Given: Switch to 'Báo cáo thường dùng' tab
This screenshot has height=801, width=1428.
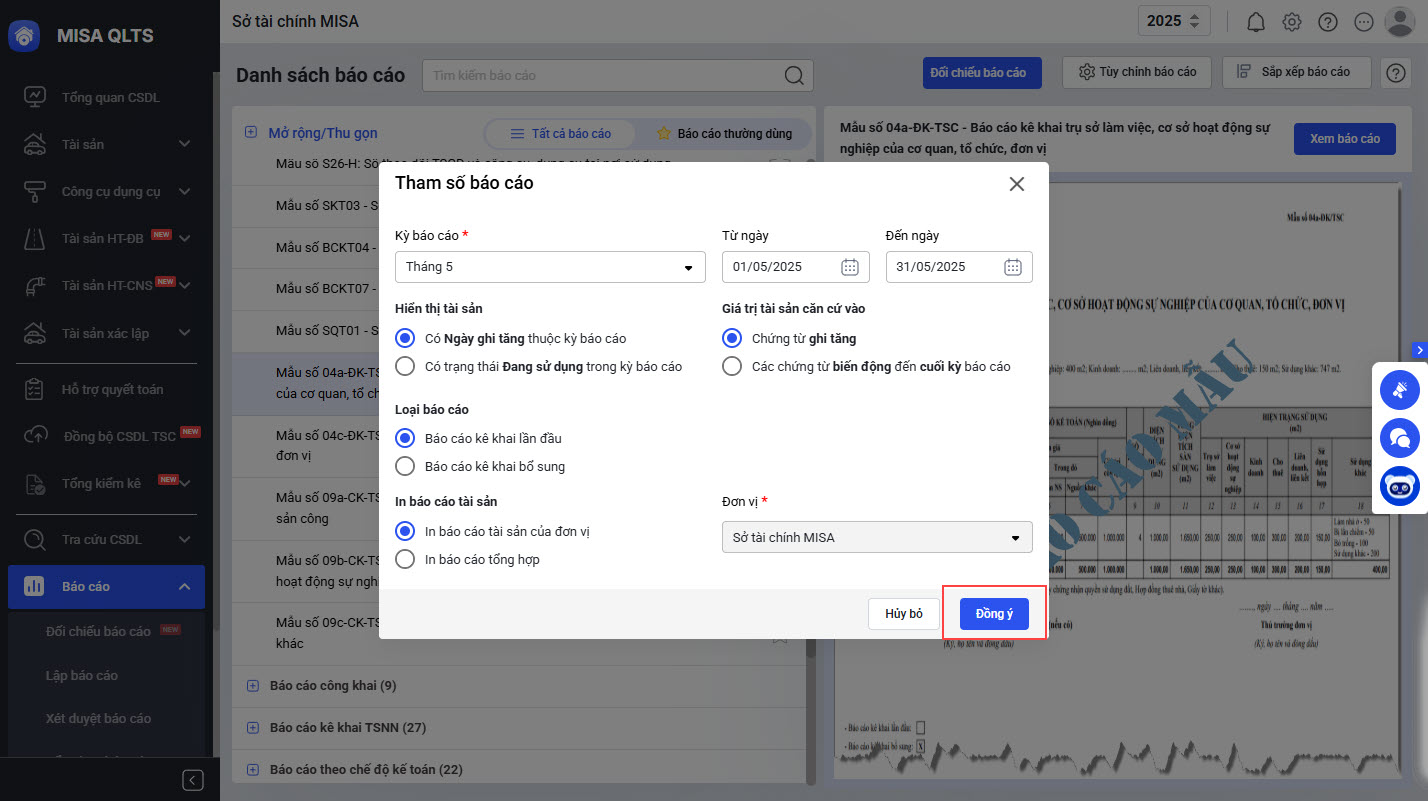Looking at the screenshot, I should coord(724,133).
